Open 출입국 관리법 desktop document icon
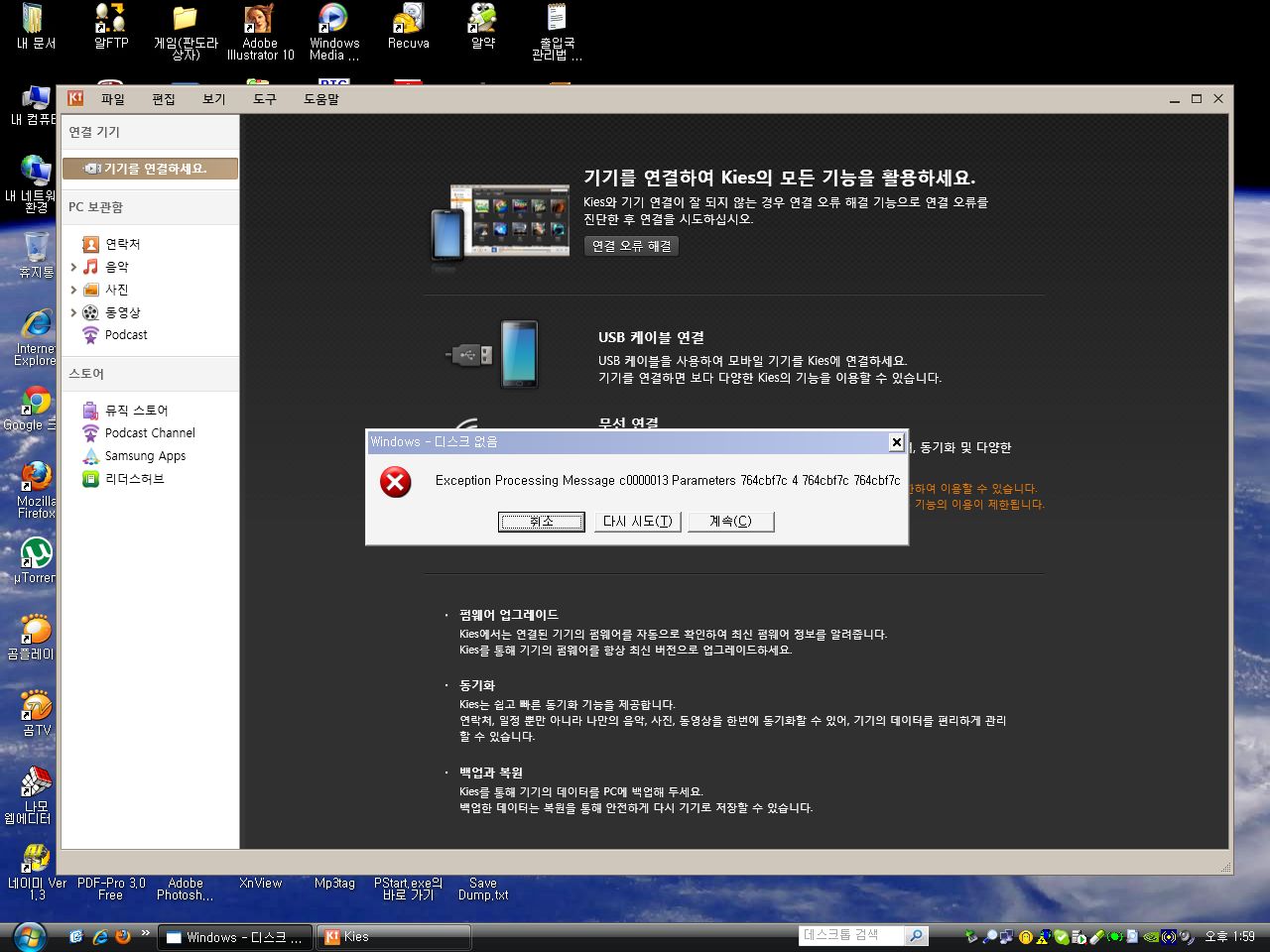Viewport: 1270px width, 952px height. click(x=557, y=32)
